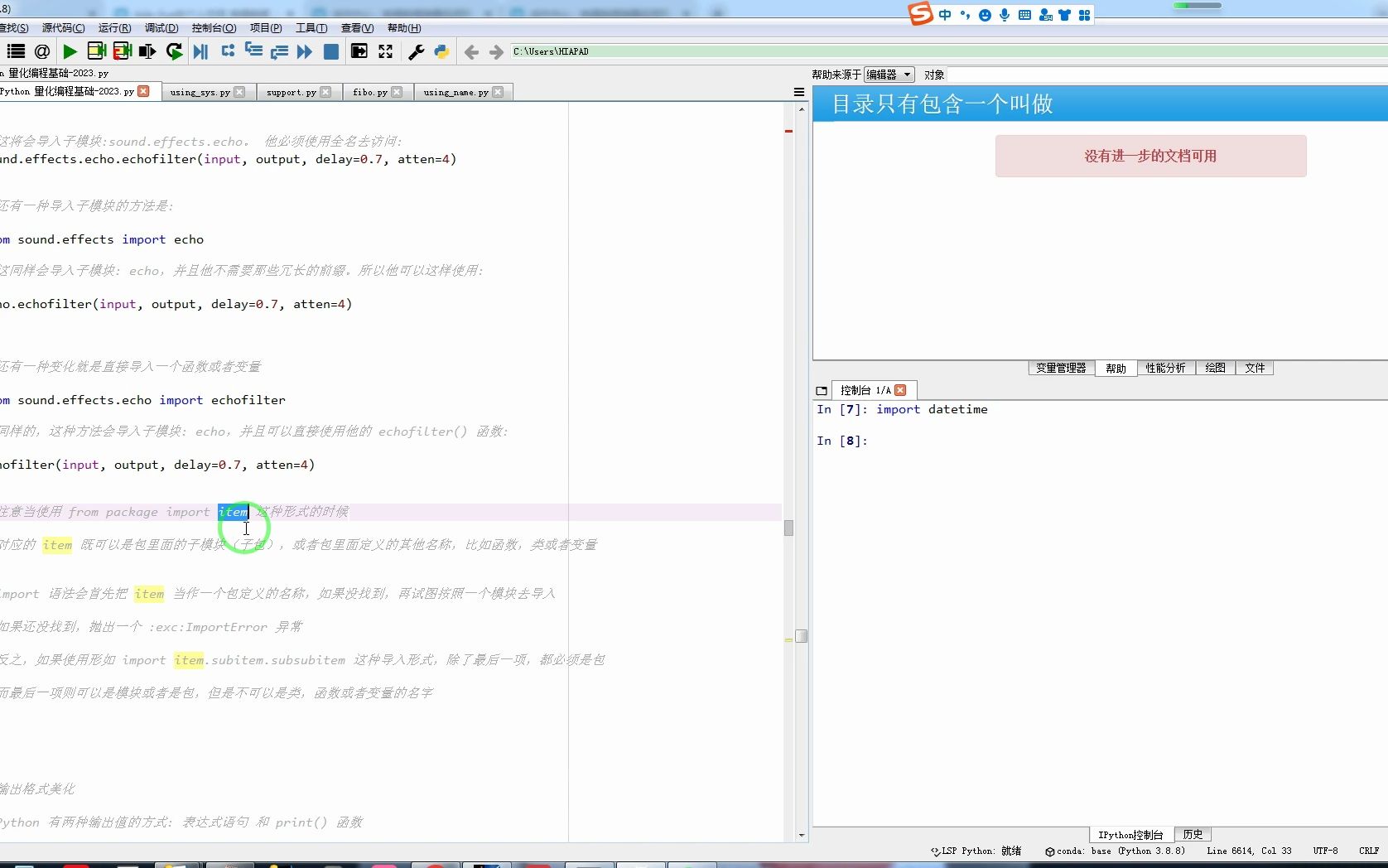
Task: Start Sogou voice input microphone
Action: pos(1005,15)
